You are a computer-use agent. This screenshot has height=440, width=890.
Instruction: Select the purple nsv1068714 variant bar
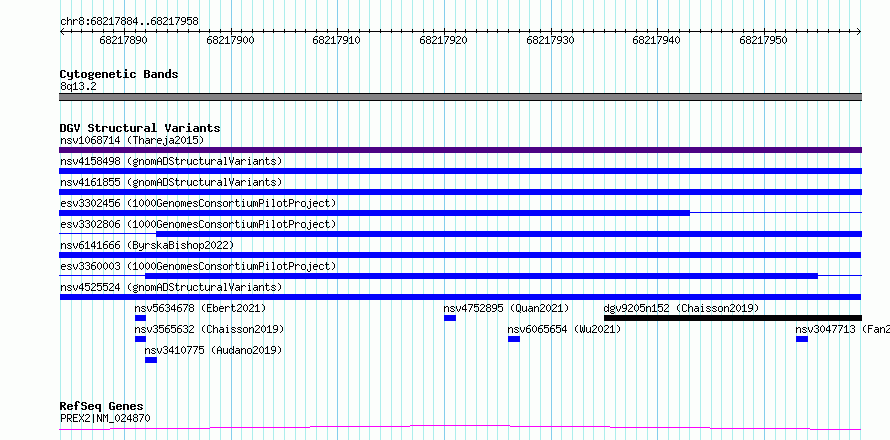coord(460,150)
